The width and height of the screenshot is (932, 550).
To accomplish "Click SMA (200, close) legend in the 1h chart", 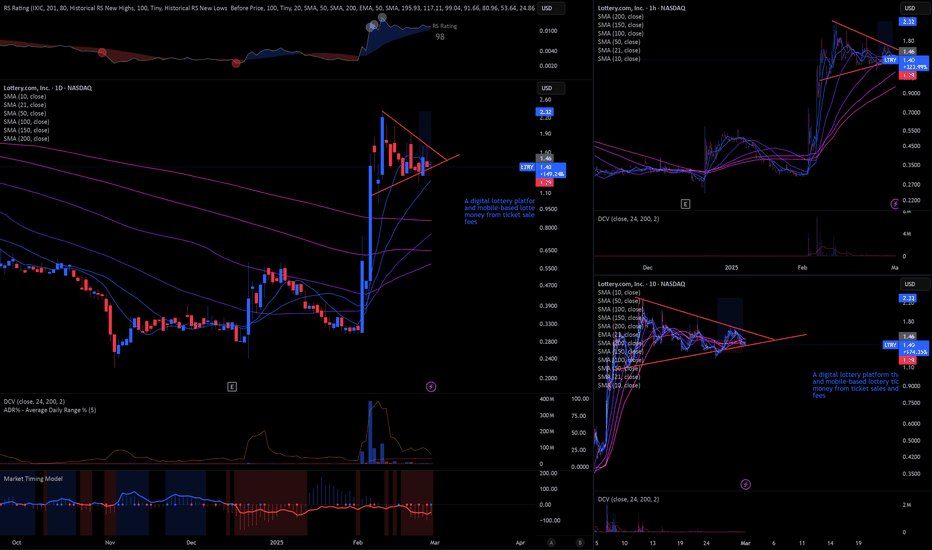I will pos(621,17).
